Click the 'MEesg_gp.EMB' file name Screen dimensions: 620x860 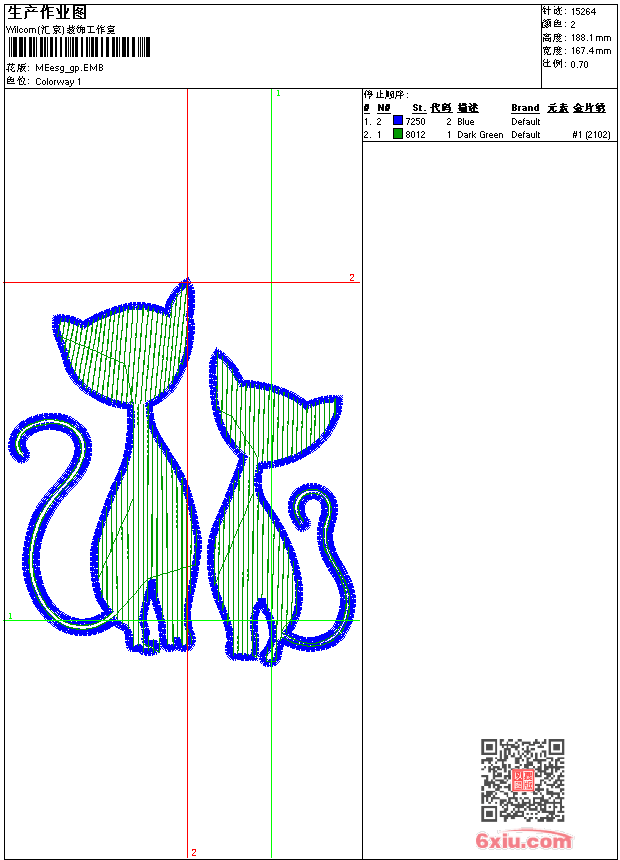[x=69, y=68]
